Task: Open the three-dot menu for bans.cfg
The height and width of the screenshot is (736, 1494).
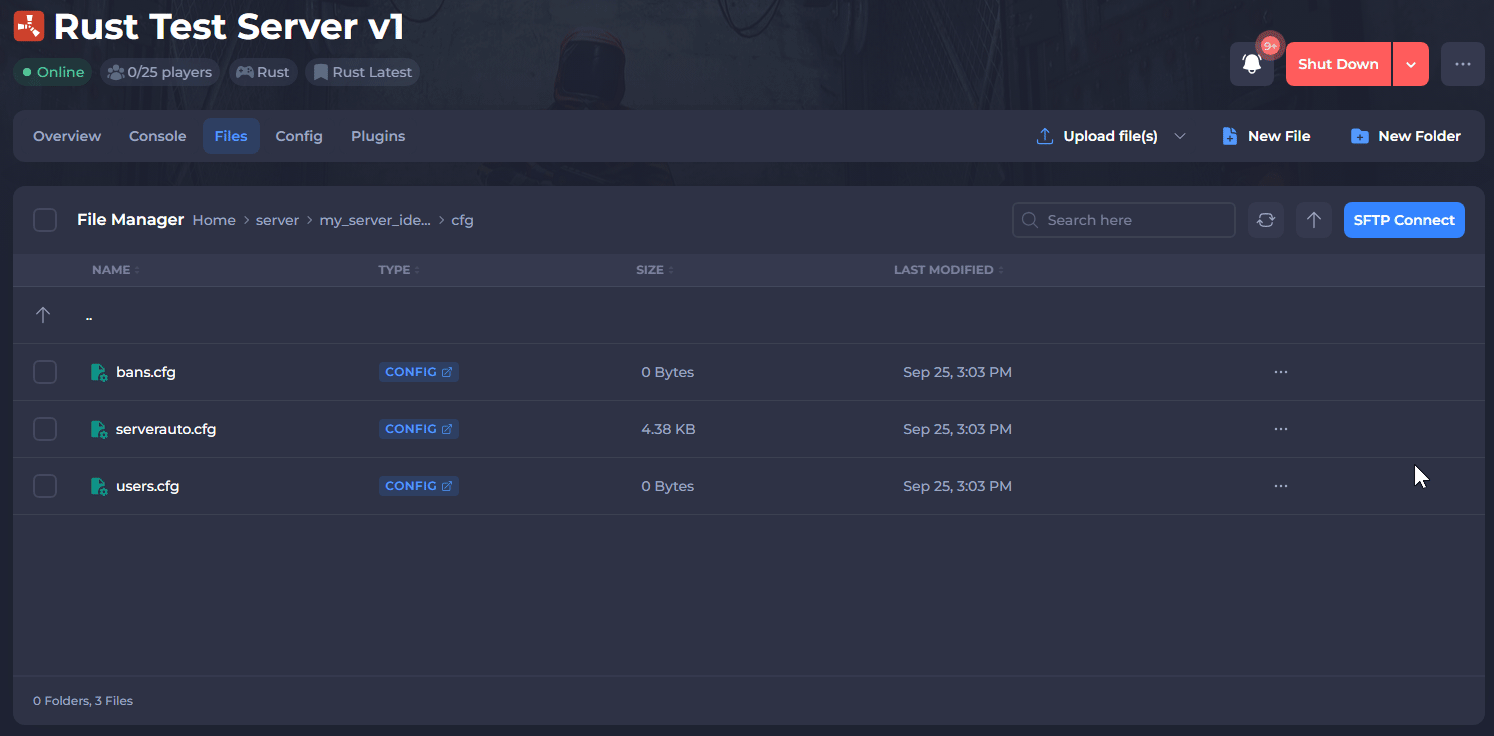Action: tap(1280, 372)
